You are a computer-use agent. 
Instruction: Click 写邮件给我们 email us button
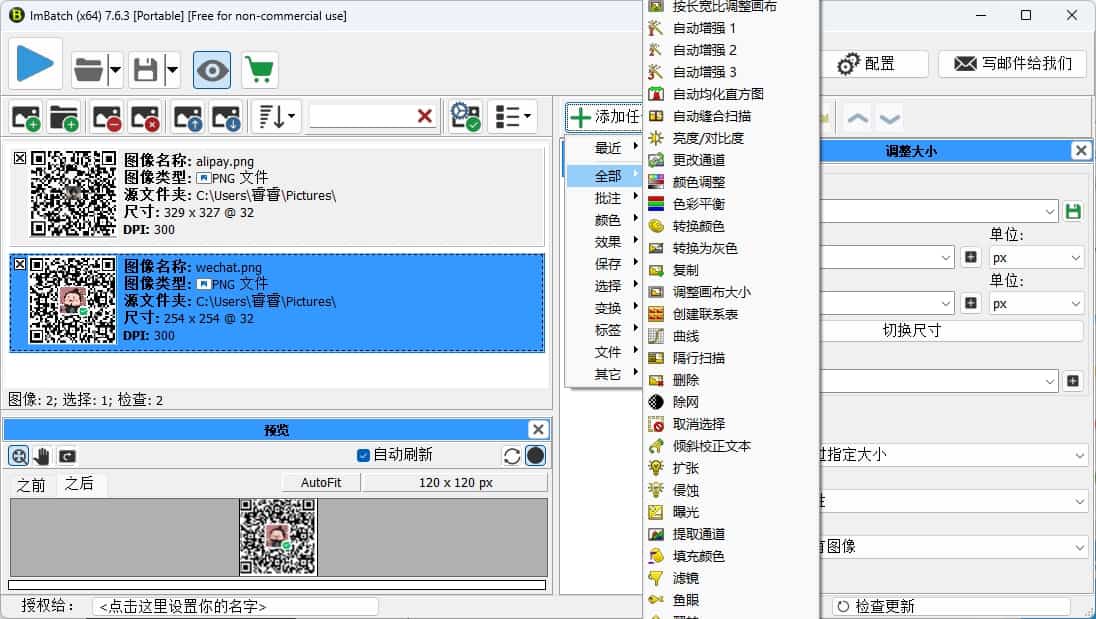tap(1013, 64)
